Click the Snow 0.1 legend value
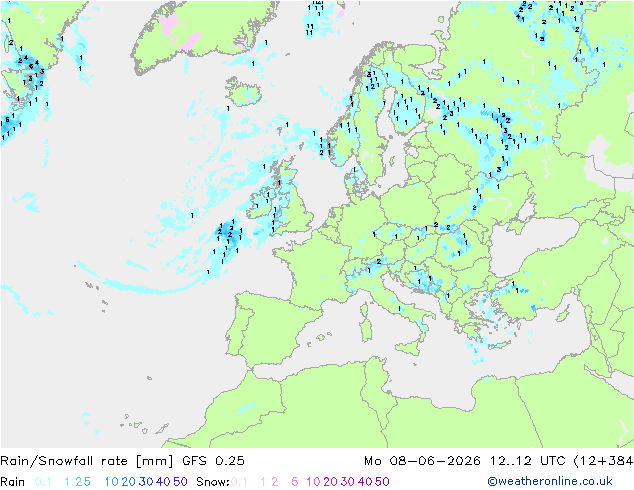Viewport: 634px width, 490px height. point(239,482)
